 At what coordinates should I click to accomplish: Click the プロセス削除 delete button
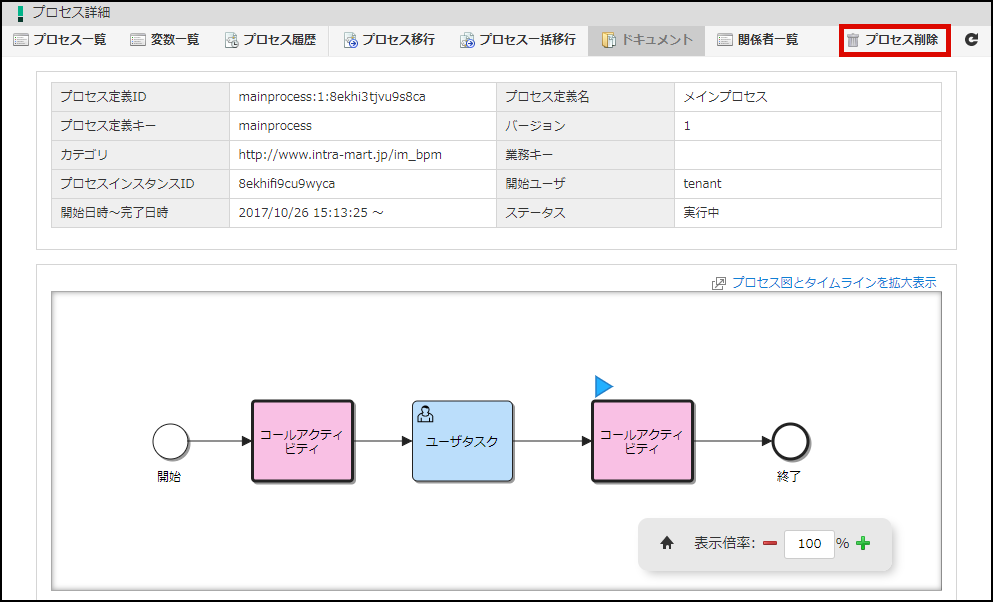click(x=894, y=40)
